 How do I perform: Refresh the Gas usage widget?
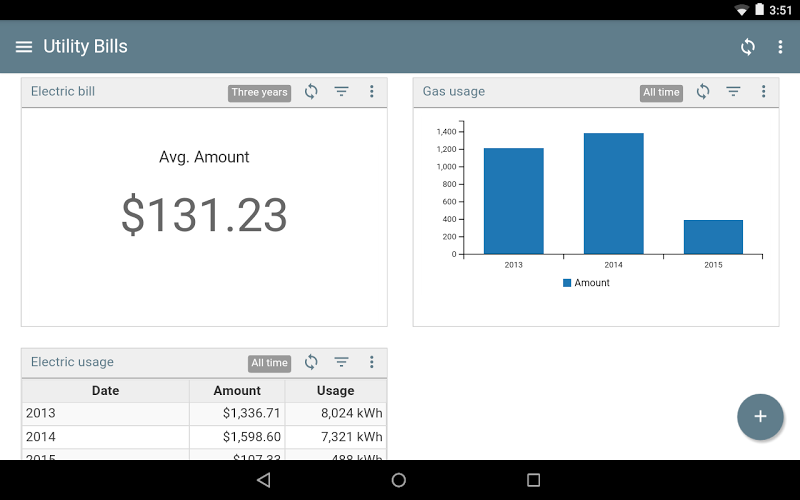[703, 92]
